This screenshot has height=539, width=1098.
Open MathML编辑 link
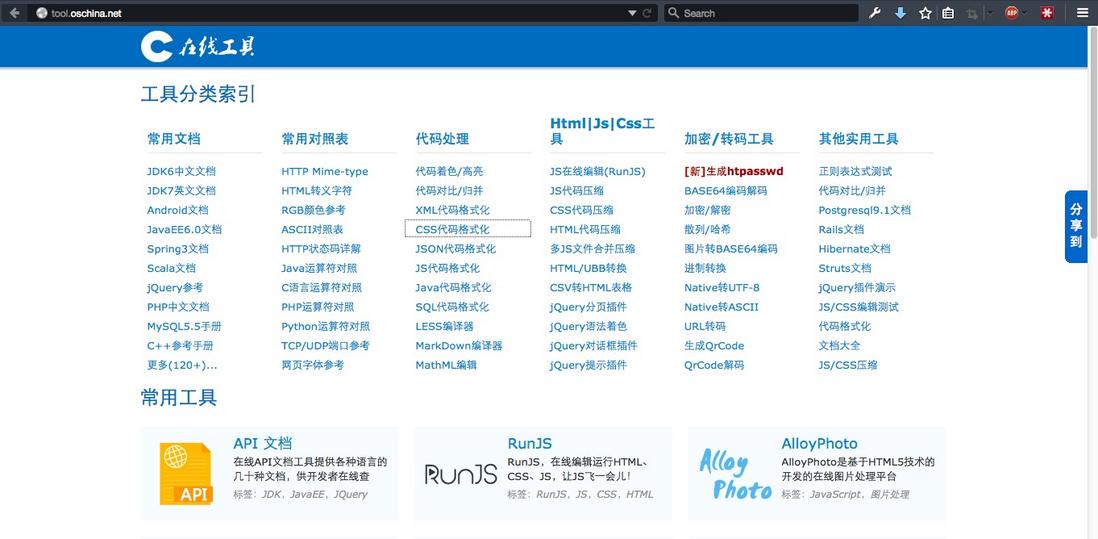tap(446, 365)
